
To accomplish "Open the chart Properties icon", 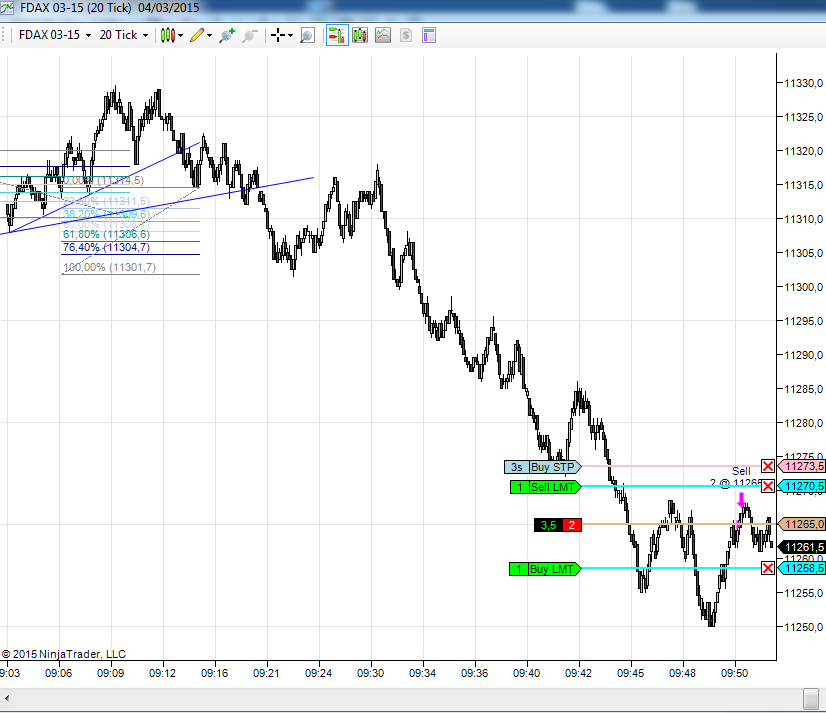I will click(429, 35).
